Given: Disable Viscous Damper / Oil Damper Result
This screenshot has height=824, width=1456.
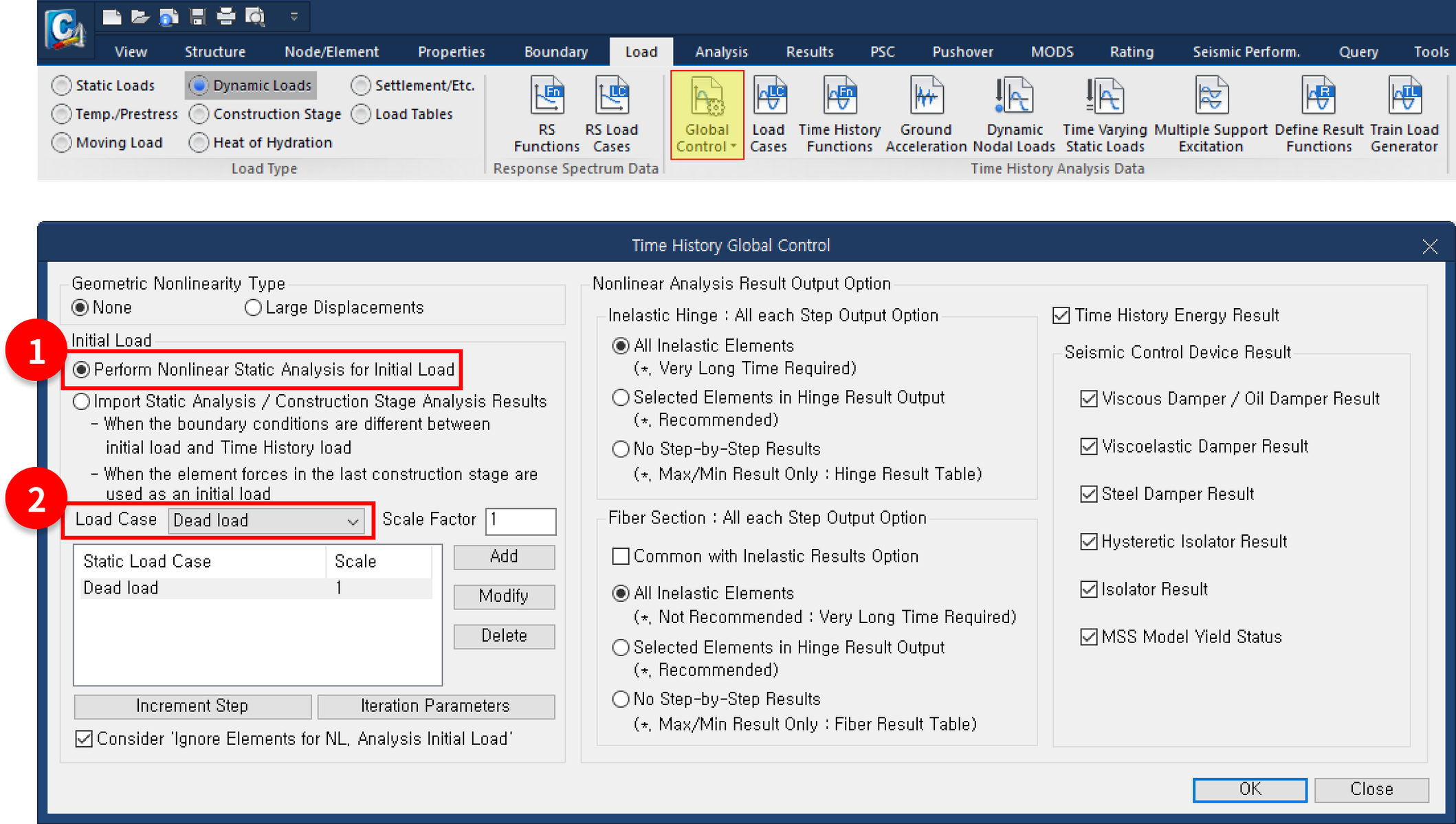Looking at the screenshot, I should pyautogui.click(x=1089, y=399).
